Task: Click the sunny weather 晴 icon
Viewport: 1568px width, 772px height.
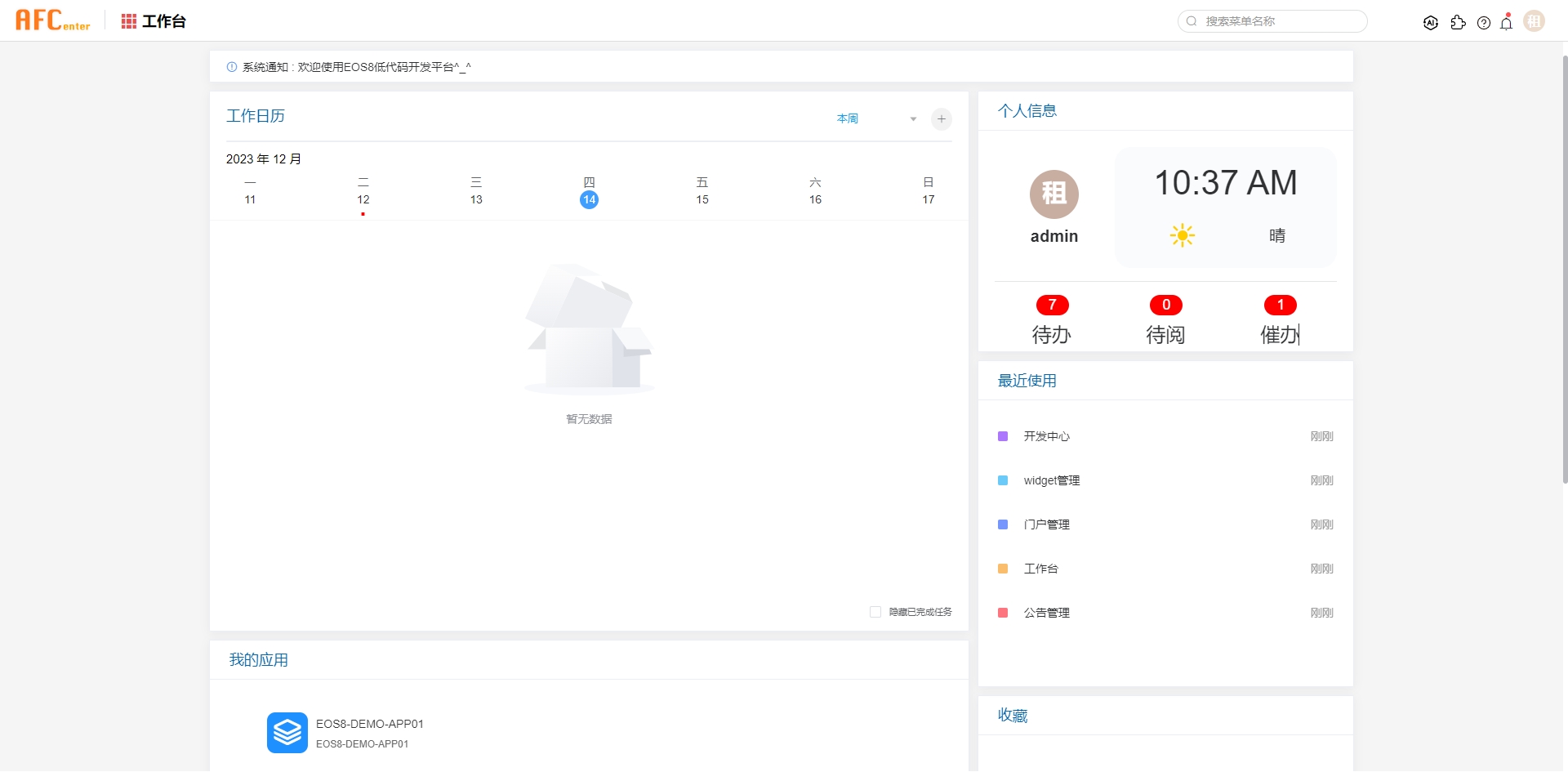Action: [x=1182, y=235]
